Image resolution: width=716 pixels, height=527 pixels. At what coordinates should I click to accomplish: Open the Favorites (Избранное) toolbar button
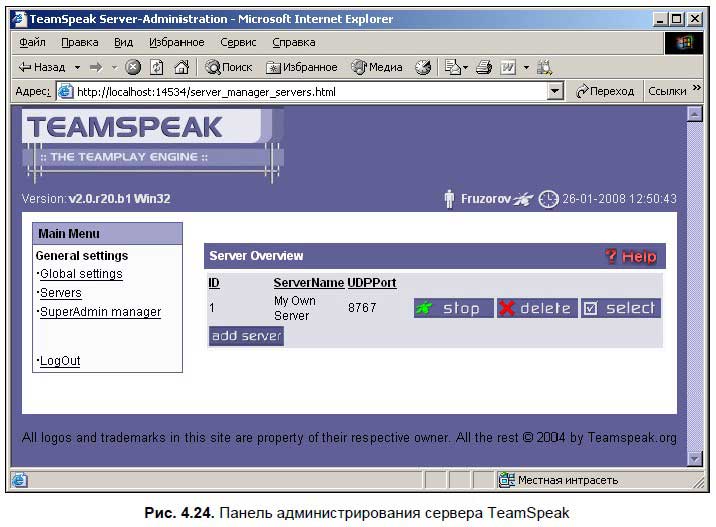[x=302, y=67]
